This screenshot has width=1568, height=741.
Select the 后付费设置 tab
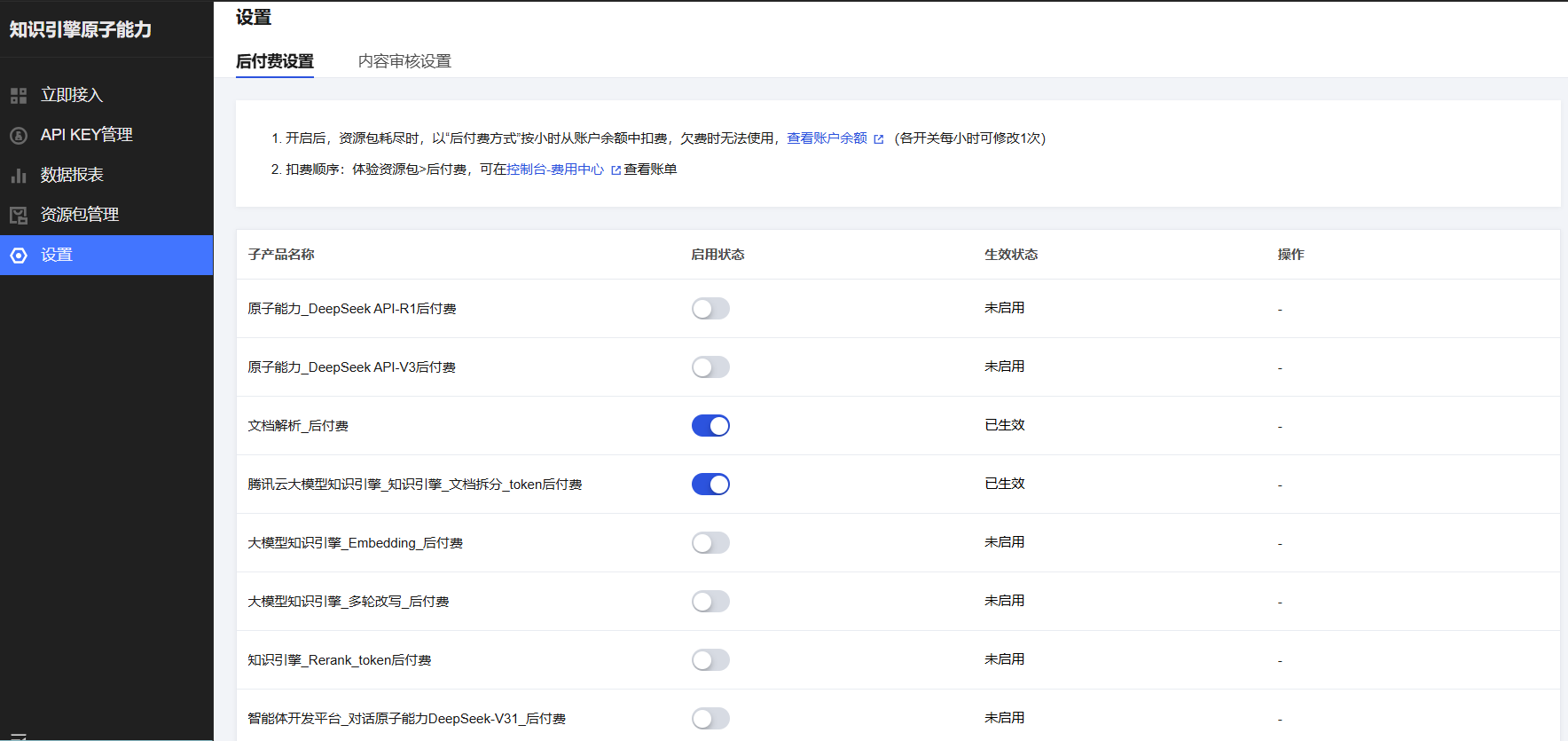tap(275, 61)
